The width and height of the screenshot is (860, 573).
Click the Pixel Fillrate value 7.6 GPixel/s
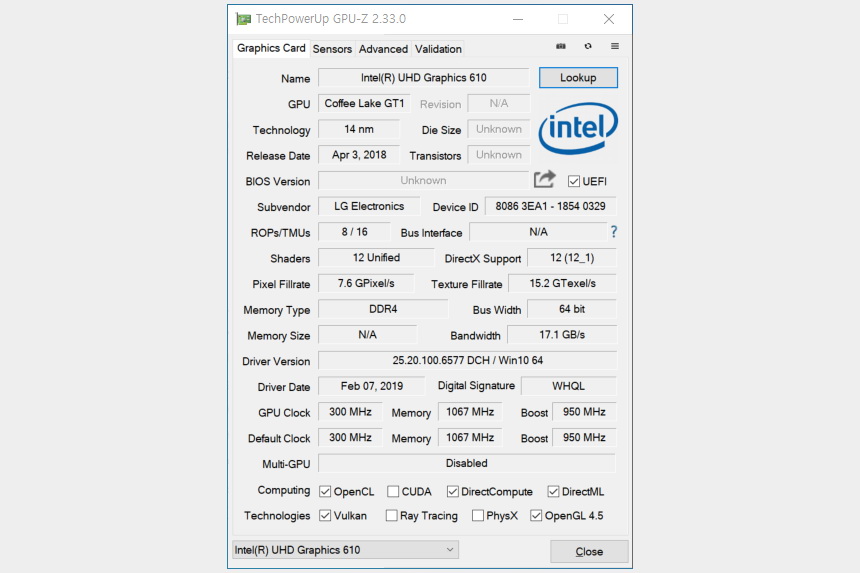366,284
